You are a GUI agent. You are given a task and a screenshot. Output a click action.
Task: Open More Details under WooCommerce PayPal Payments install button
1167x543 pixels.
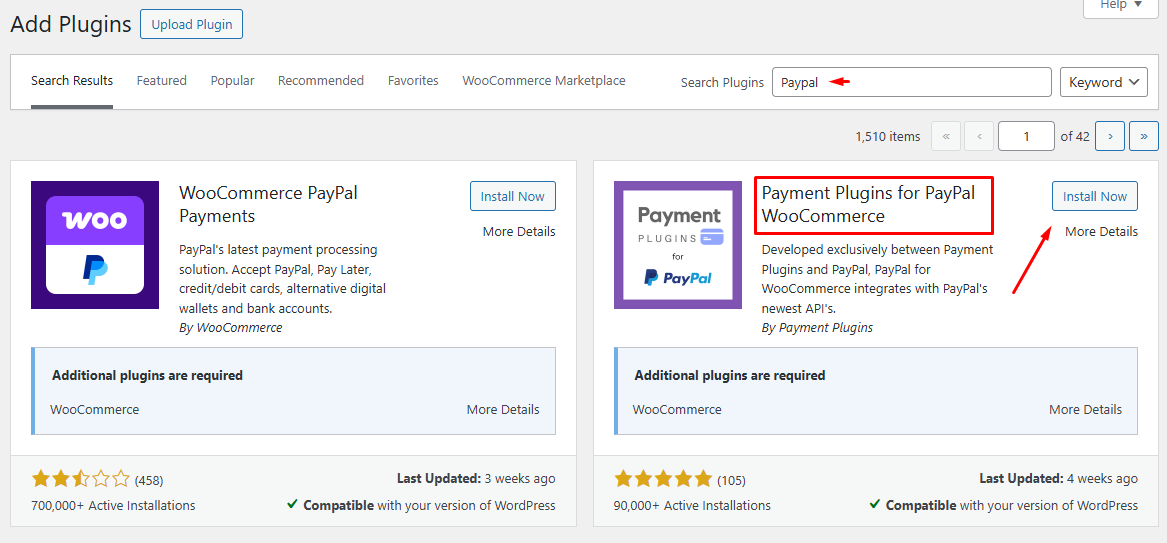tap(519, 231)
